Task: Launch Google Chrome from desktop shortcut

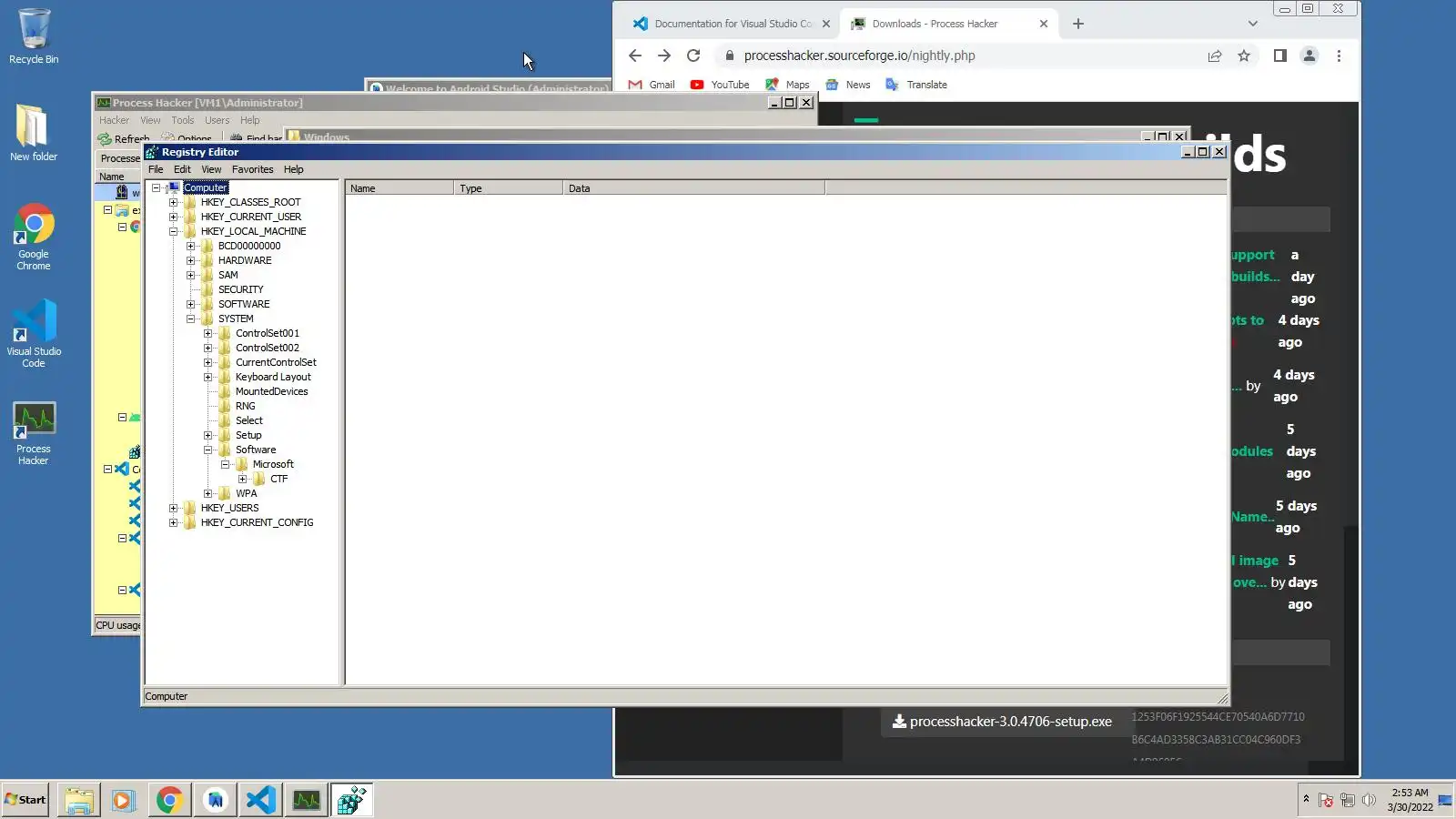Action: click(34, 237)
